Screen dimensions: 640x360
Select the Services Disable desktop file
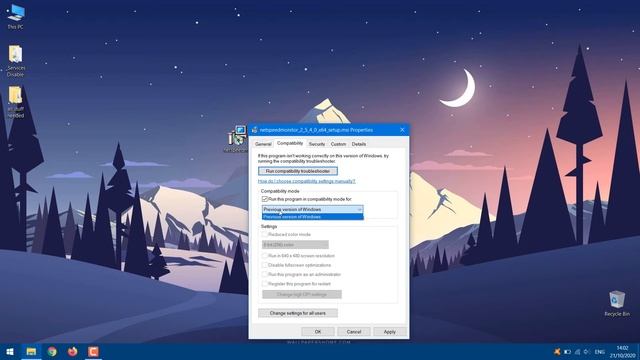click(16, 60)
